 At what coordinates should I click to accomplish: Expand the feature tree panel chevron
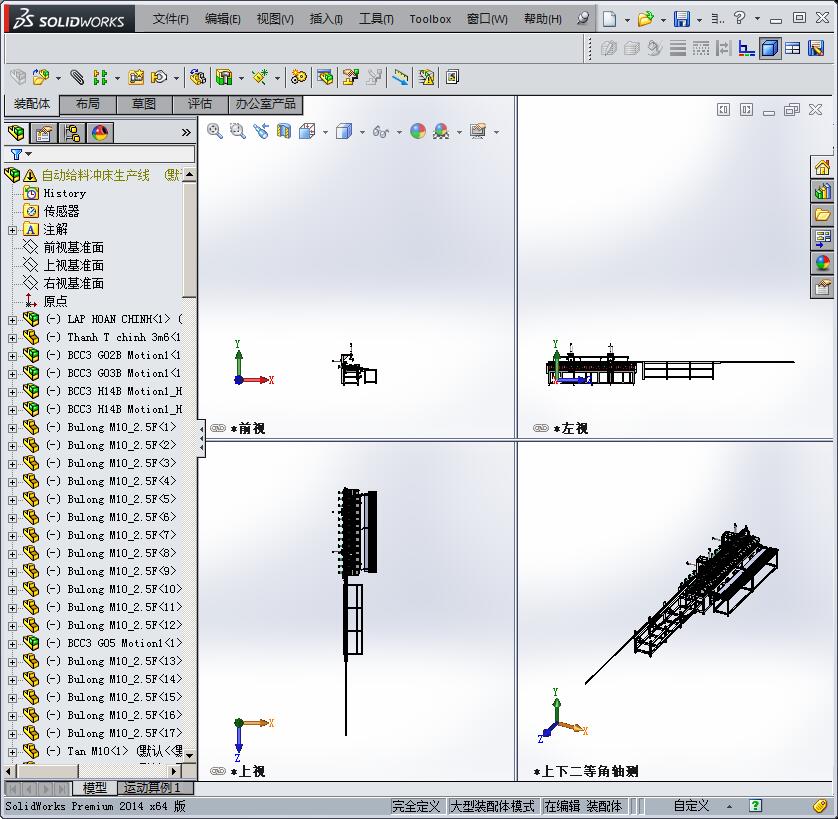(185, 132)
